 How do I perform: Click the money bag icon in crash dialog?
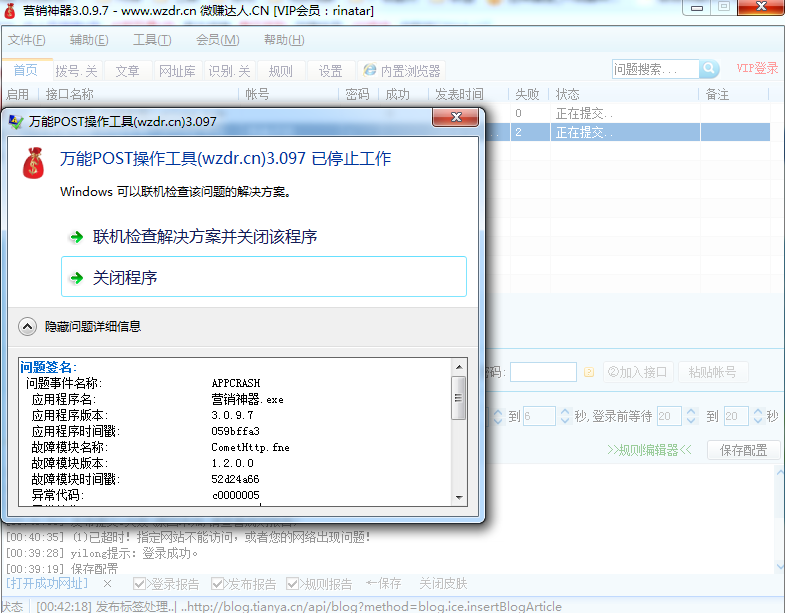click(x=34, y=163)
